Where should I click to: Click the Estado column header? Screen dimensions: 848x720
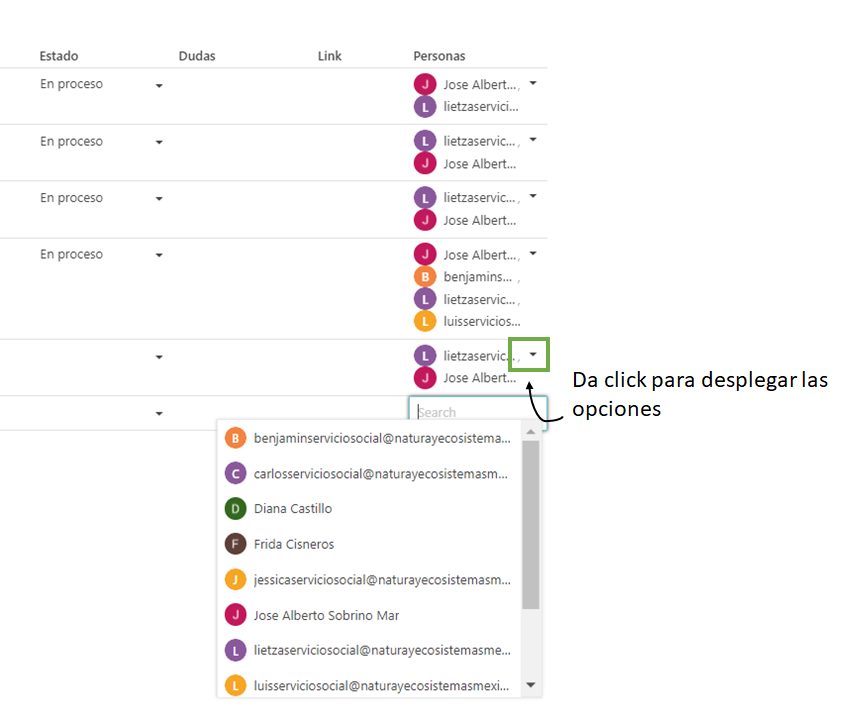(x=59, y=56)
